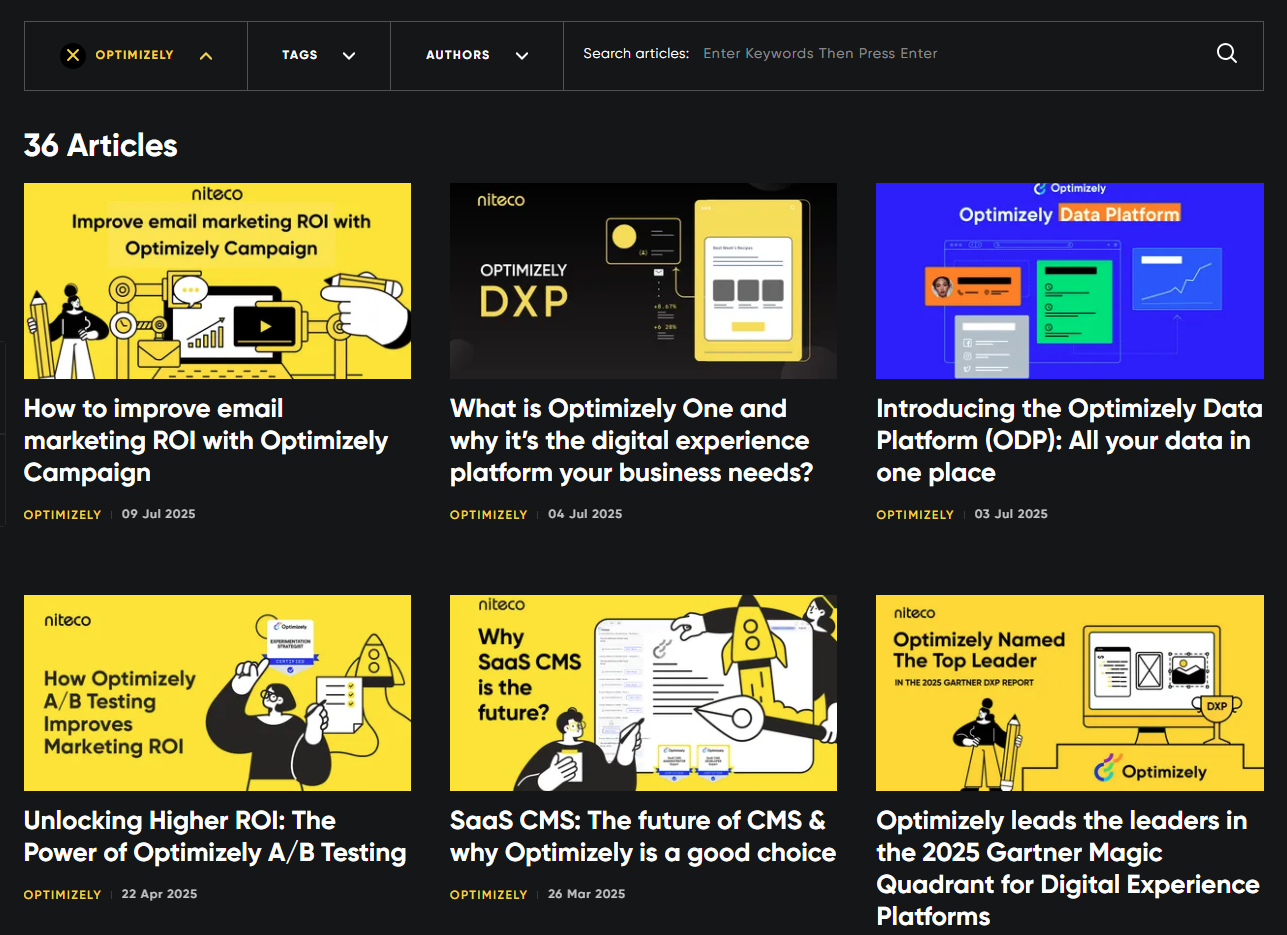Click the date 04 Jul 2025
The width and height of the screenshot is (1287, 935).
pos(585,514)
